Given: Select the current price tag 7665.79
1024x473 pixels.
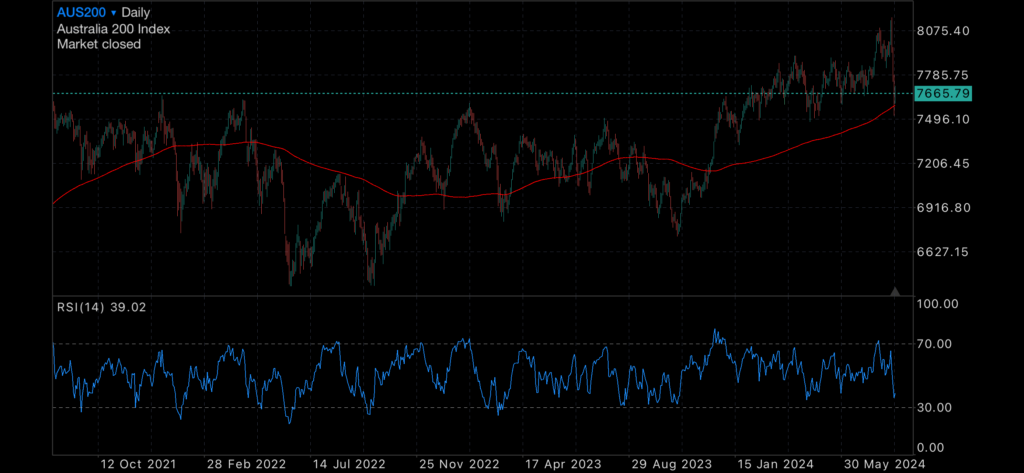Looking at the screenshot, I should click(943, 93).
